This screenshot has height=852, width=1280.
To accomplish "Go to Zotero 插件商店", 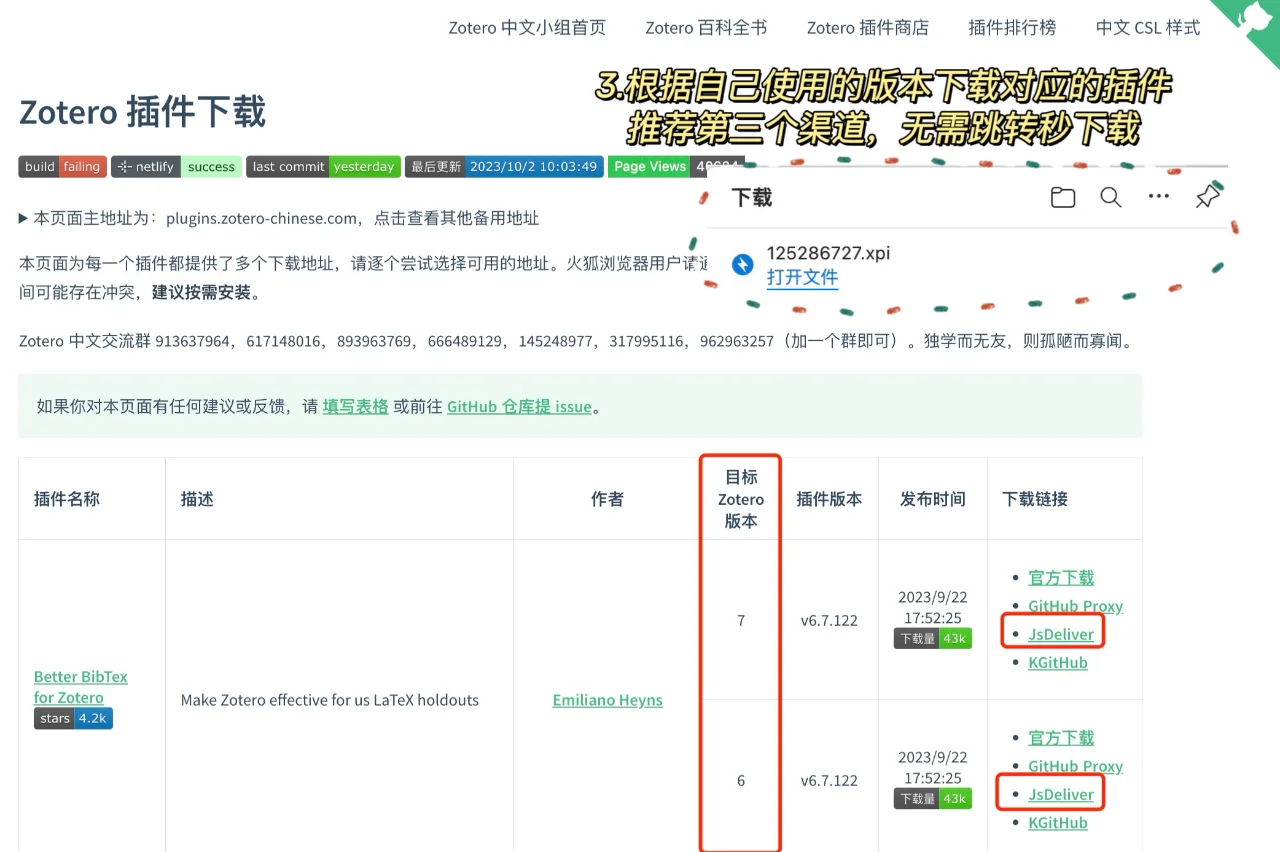I will tap(868, 27).
